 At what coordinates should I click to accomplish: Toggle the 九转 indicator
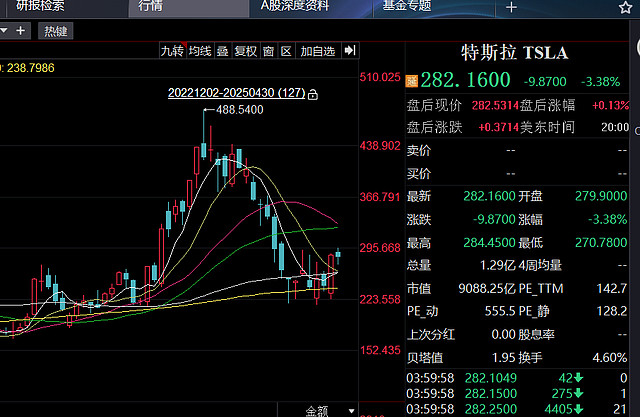[172, 51]
